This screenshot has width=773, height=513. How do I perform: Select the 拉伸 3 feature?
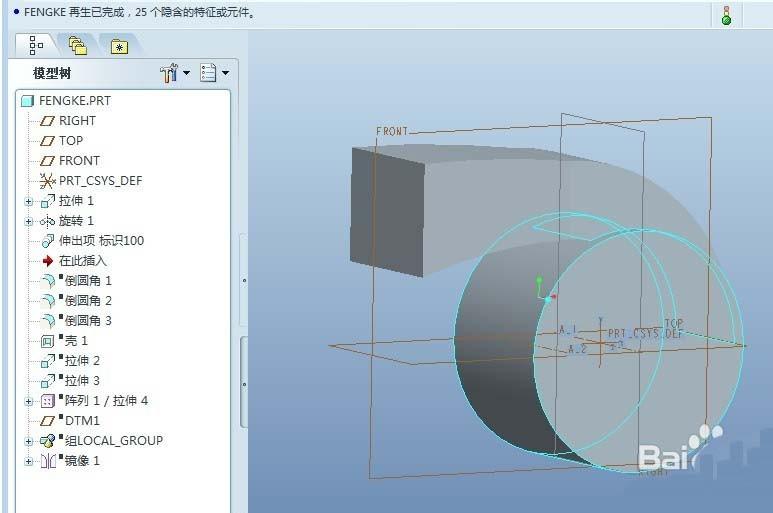(x=82, y=380)
